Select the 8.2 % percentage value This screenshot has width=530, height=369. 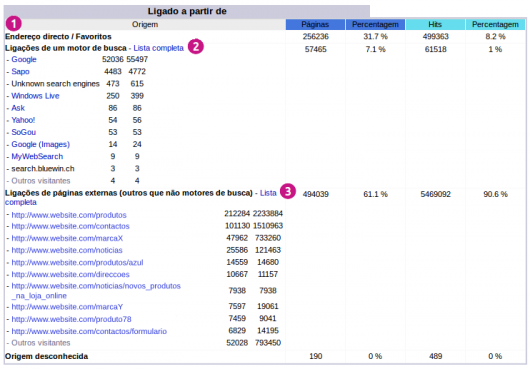[x=495, y=36]
